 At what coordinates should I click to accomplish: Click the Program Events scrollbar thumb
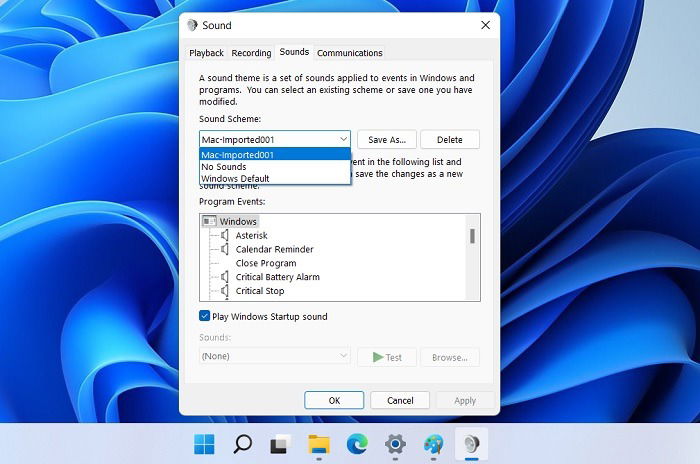(x=472, y=236)
